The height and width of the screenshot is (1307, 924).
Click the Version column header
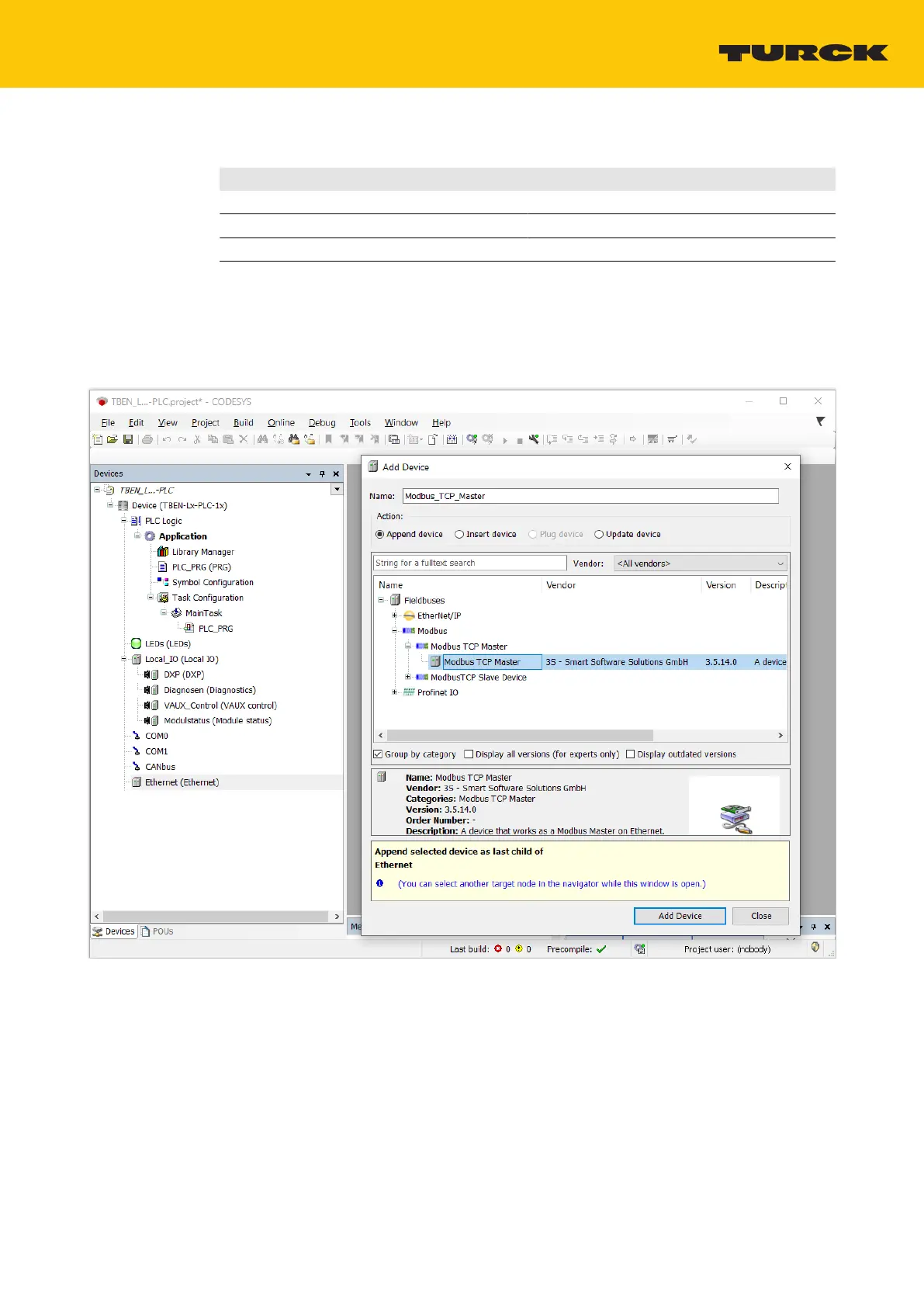coord(721,585)
